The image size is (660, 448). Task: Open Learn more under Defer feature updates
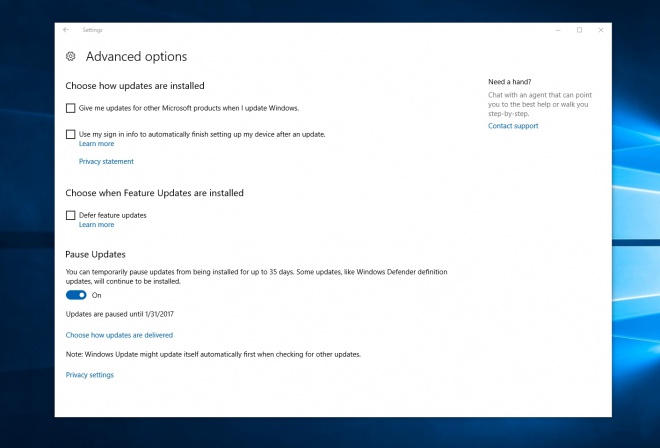click(x=96, y=225)
